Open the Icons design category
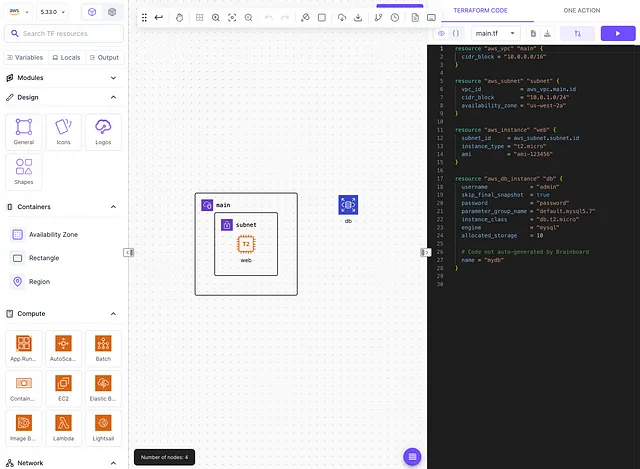 [x=63, y=132]
